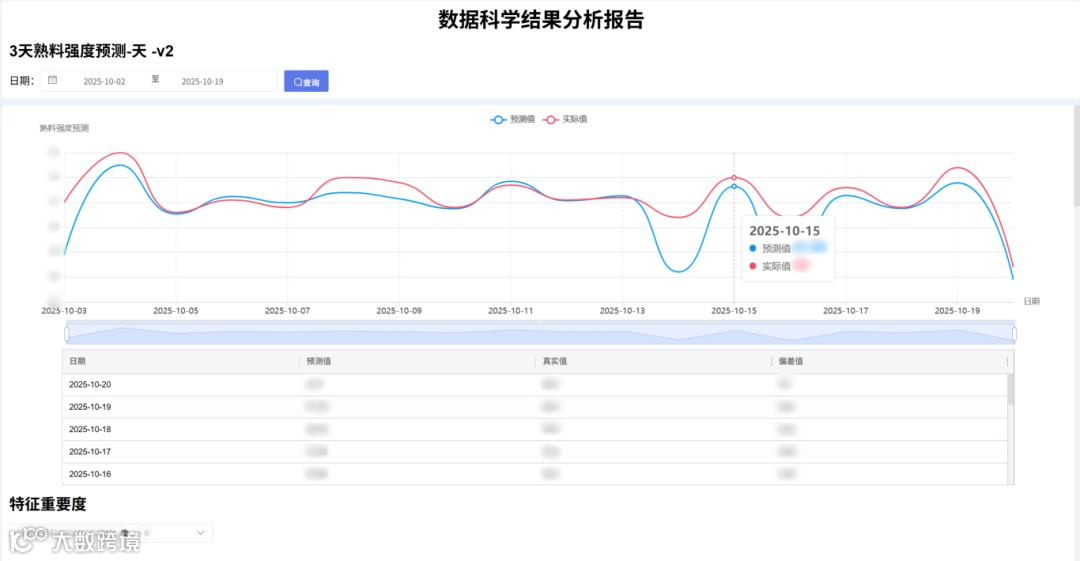Click the chart data zoom range bar

(540, 334)
